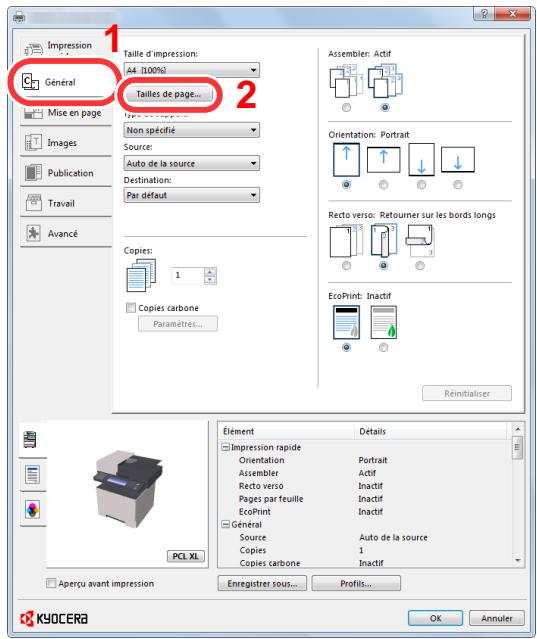This screenshot has height=639, width=537.
Task: Click the details list scroll down arrow
Action: tap(517, 560)
